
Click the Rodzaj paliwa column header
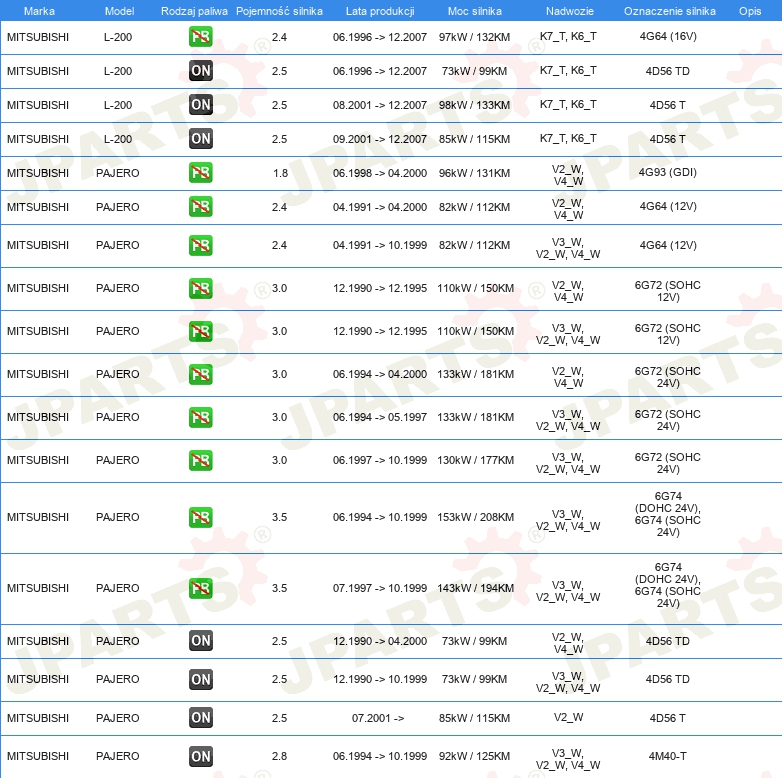[194, 10]
